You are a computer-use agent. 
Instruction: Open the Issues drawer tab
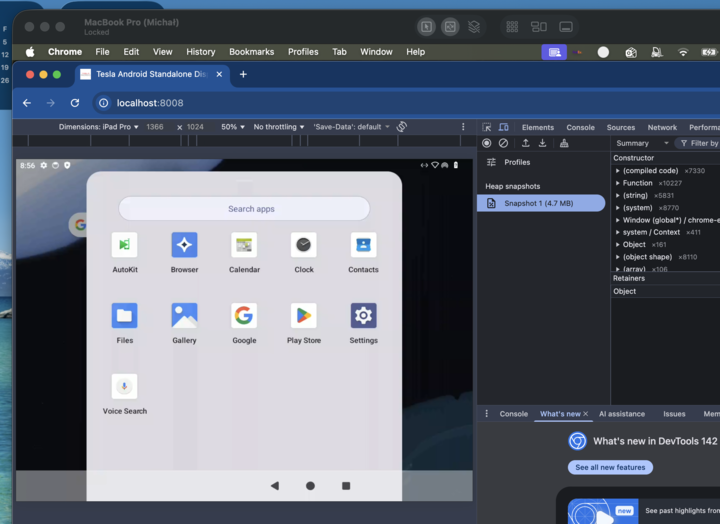click(x=674, y=414)
